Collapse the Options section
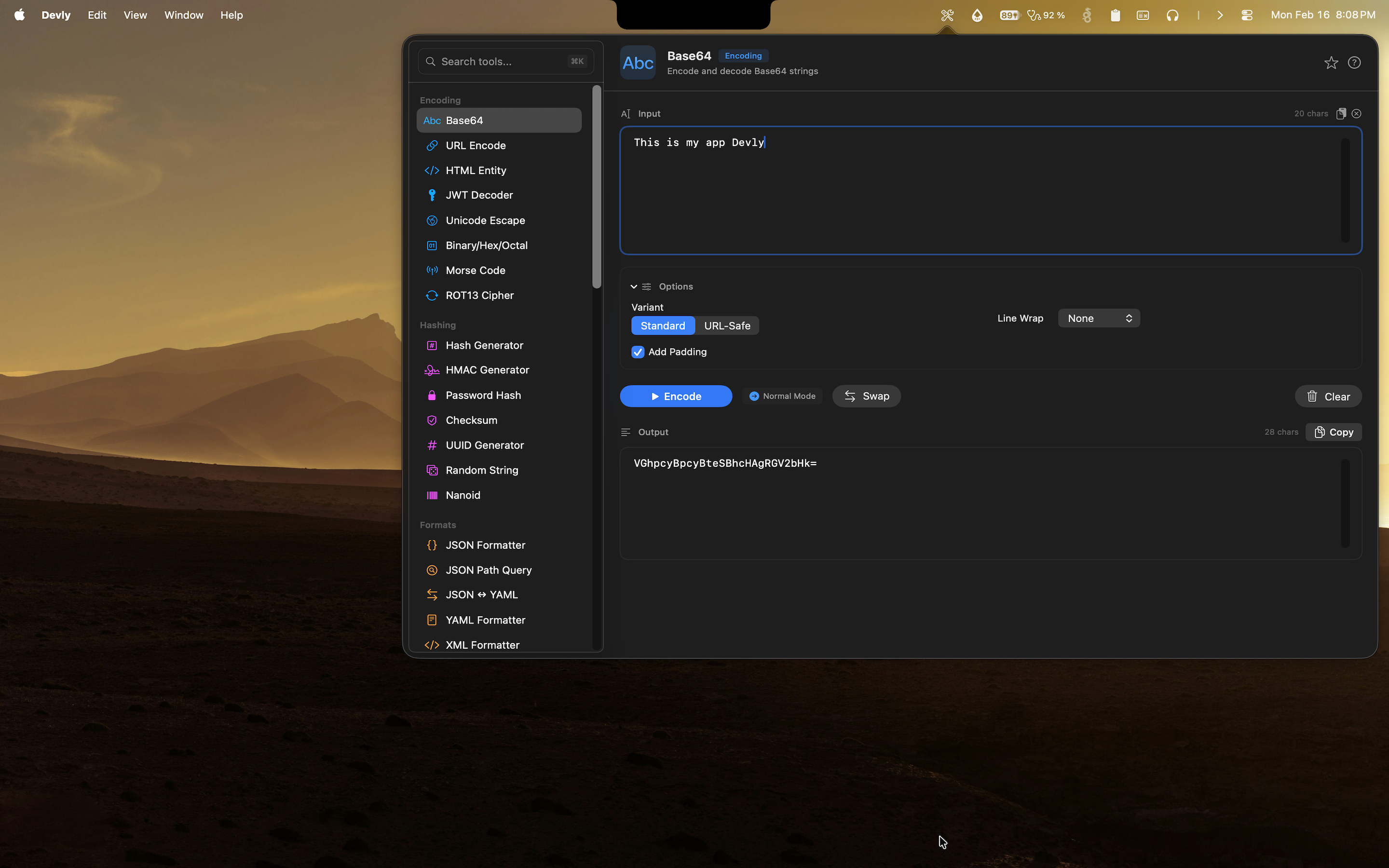This screenshot has height=868, width=1389. click(634, 286)
